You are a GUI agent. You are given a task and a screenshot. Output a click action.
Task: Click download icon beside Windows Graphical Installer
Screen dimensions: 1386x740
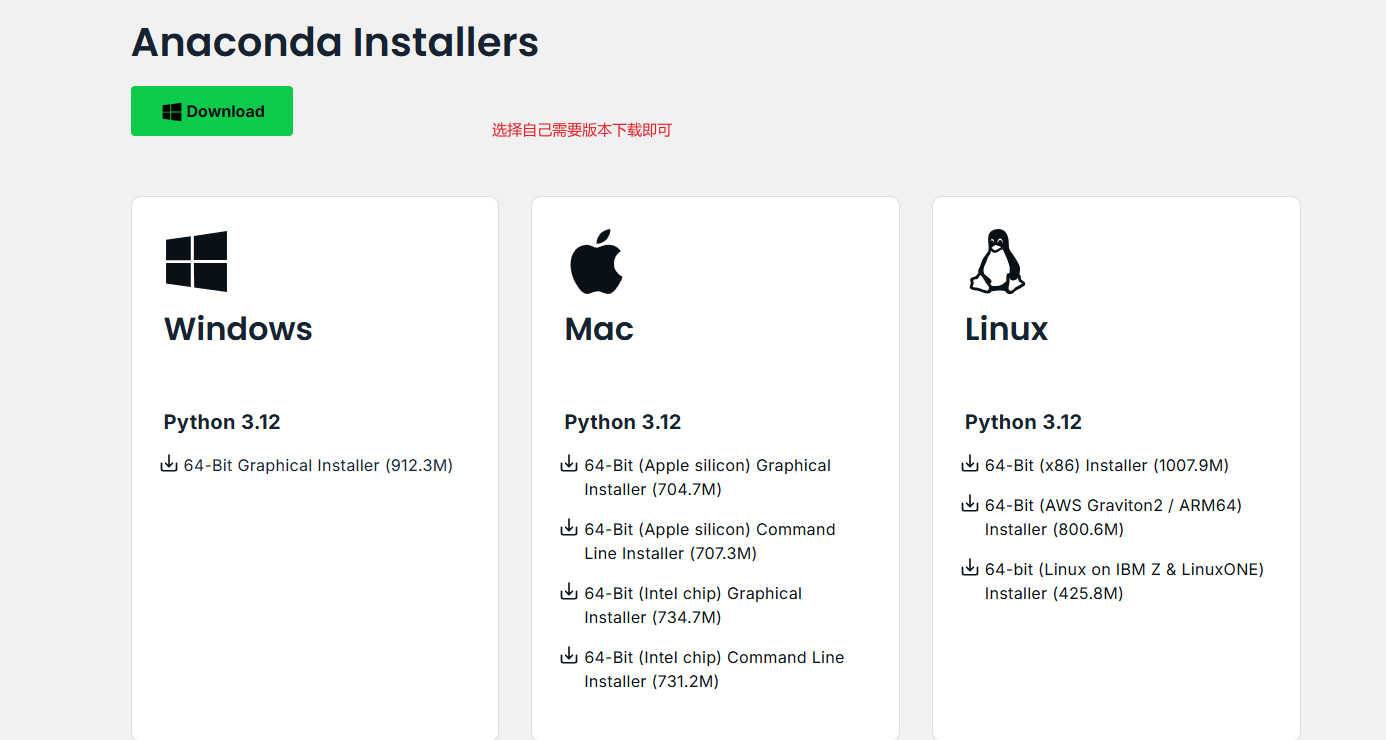169,464
